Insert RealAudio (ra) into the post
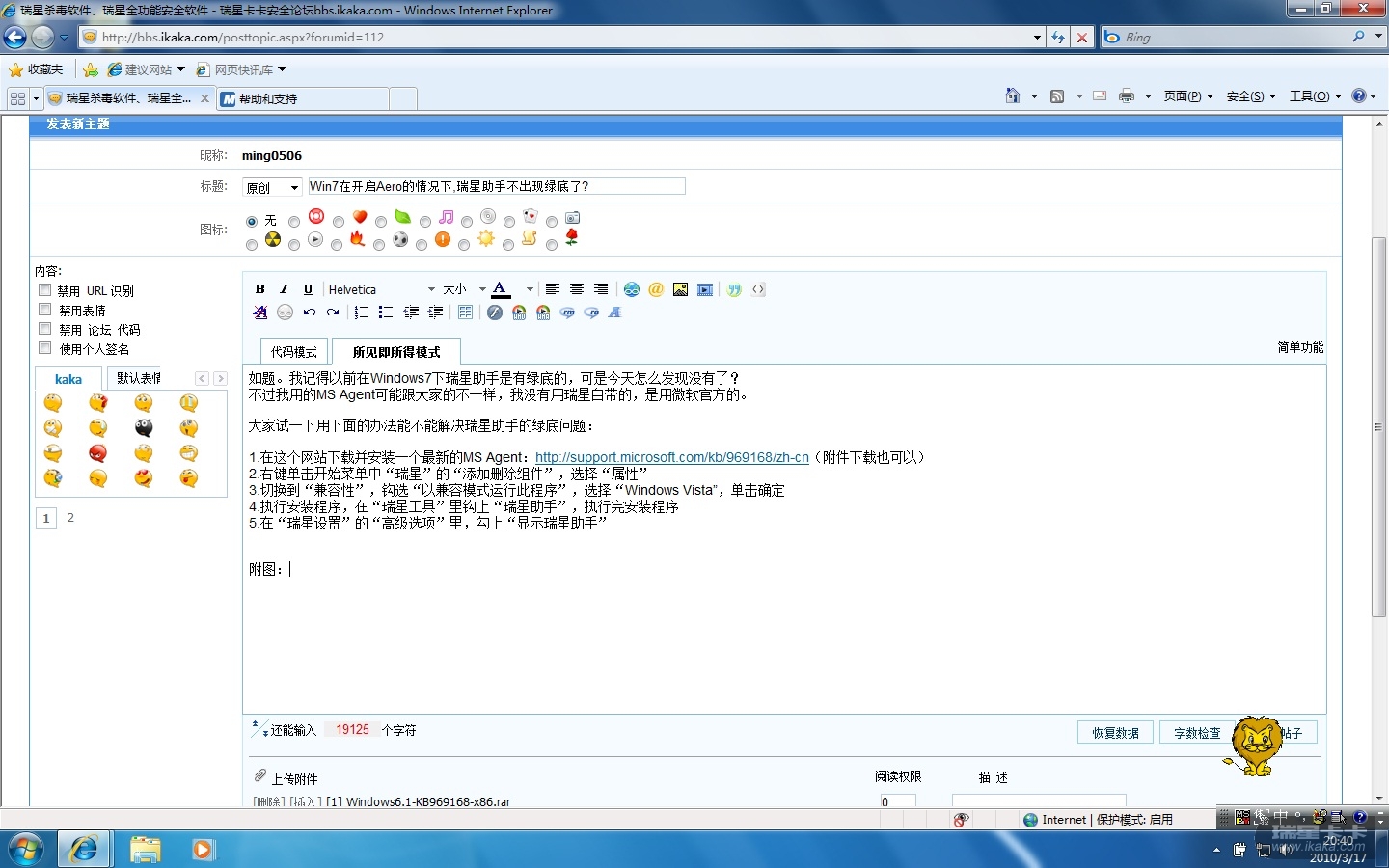 click(x=591, y=312)
